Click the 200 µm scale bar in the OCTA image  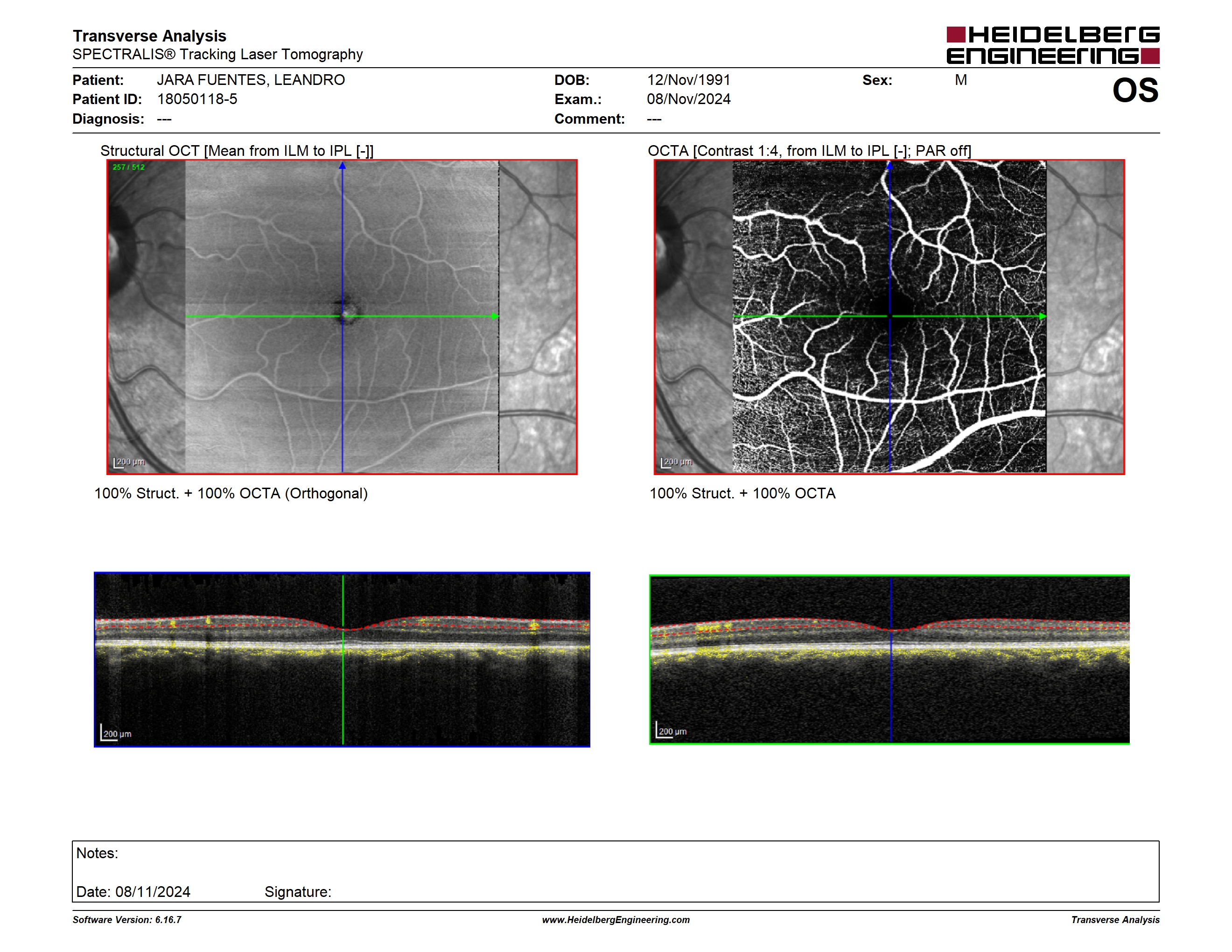[676, 462]
